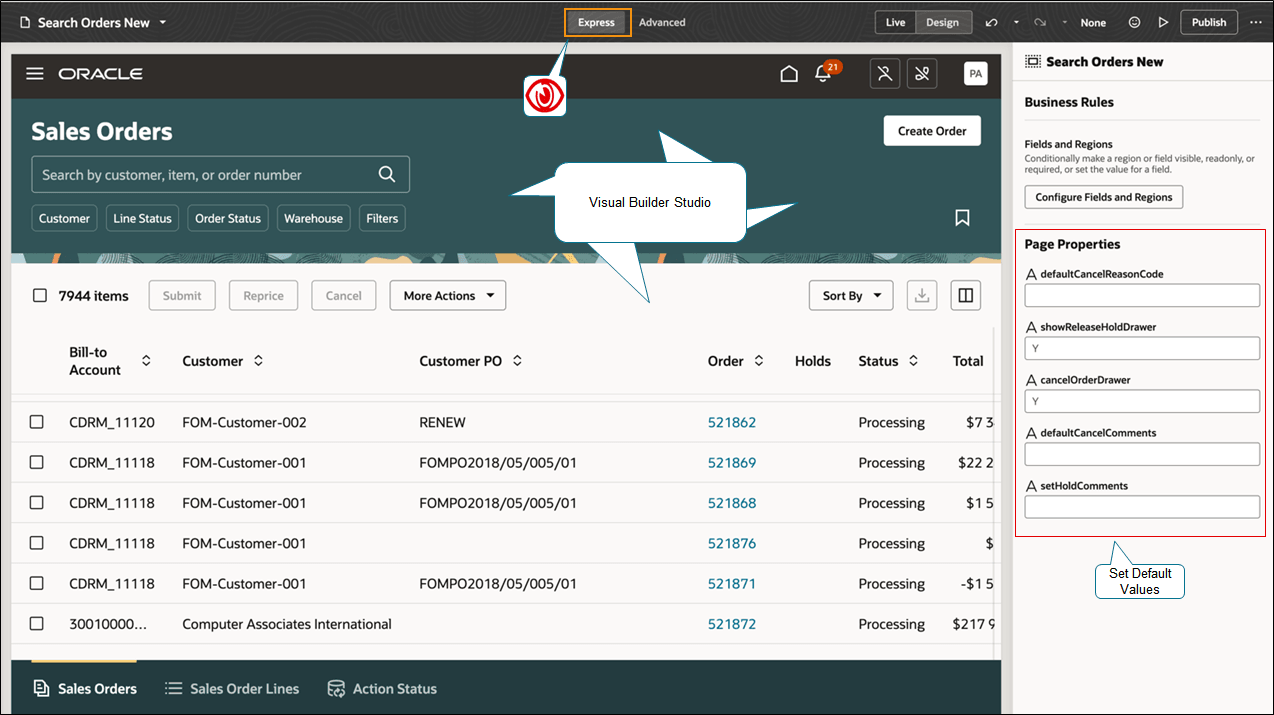Check the row for order 521871
Viewport: 1274px width, 715px height.
[x=37, y=583]
